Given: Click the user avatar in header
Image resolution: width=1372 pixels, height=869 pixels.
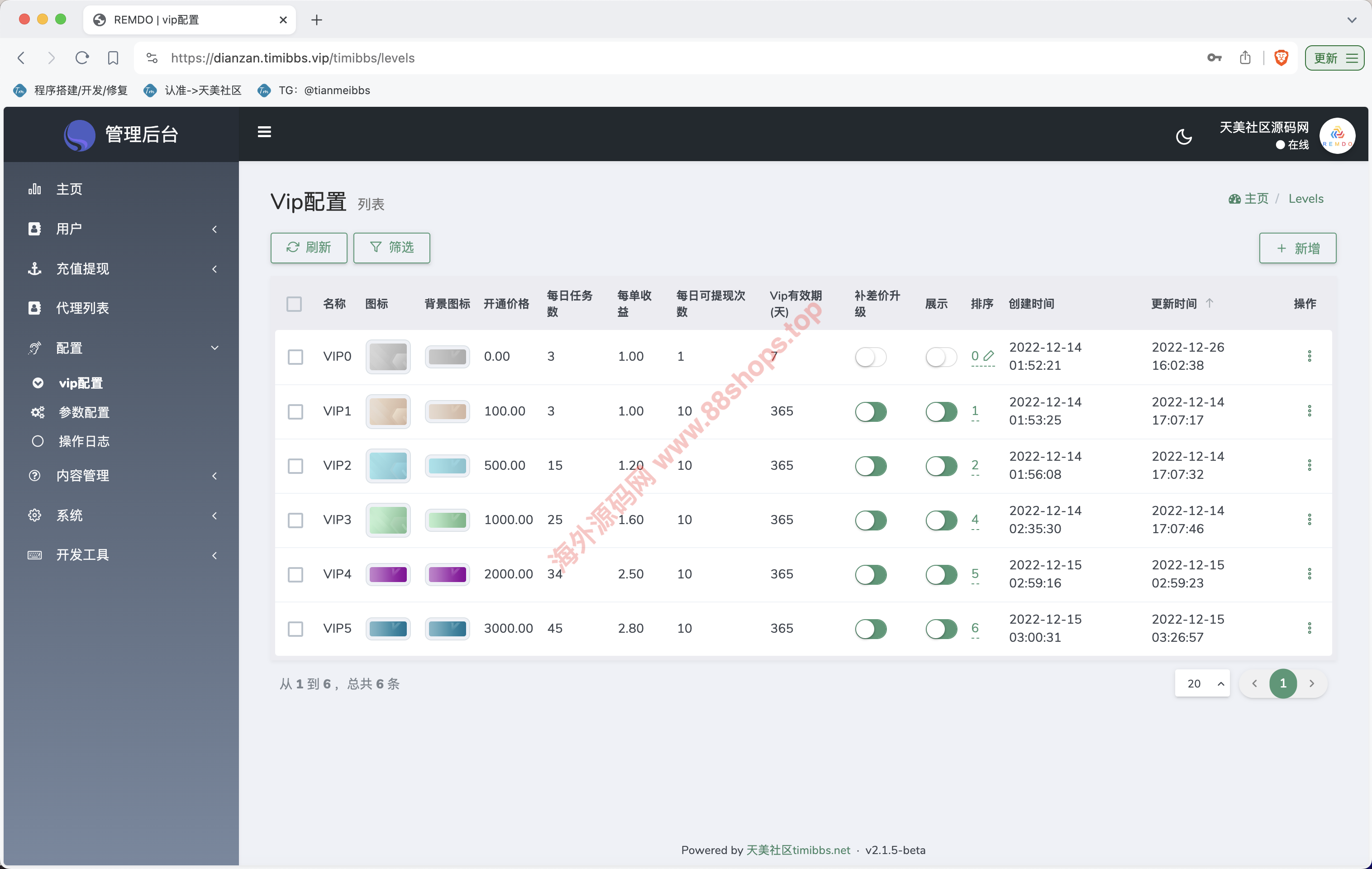Looking at the screenshot, I should (x=1337, y=136).
